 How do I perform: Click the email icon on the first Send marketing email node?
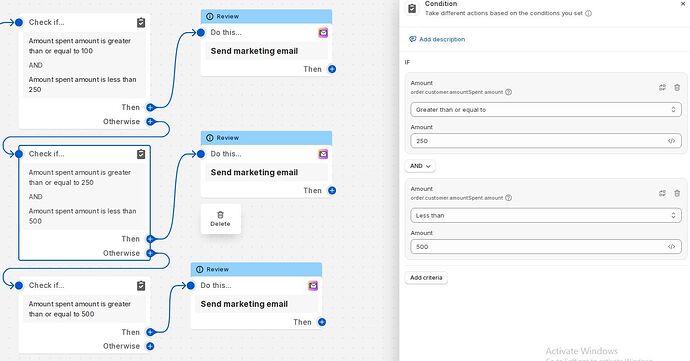tap(323, 33)
